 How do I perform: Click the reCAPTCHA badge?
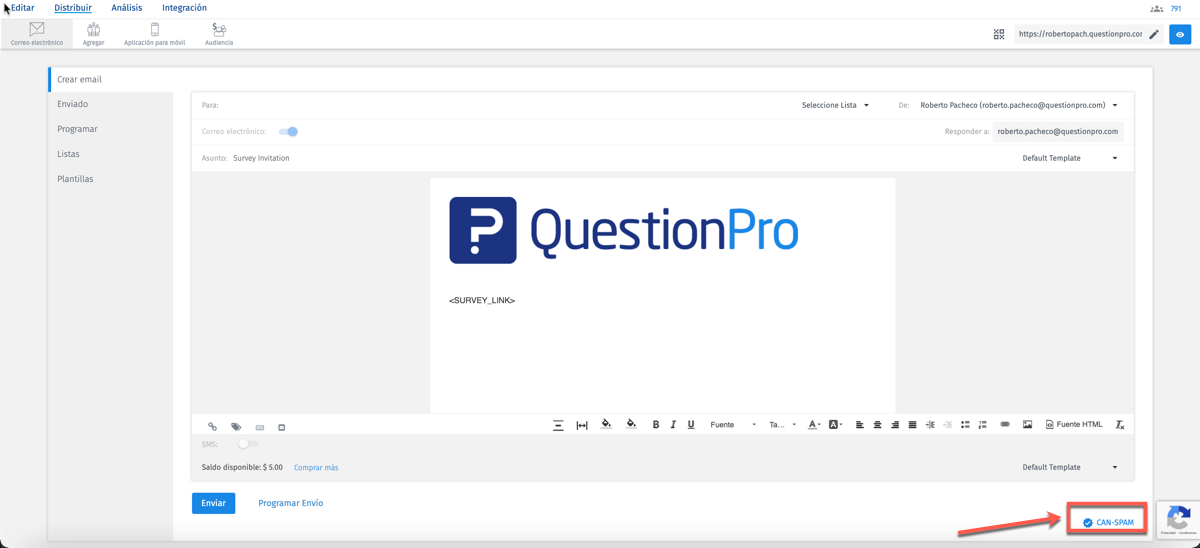[1178, 520]
